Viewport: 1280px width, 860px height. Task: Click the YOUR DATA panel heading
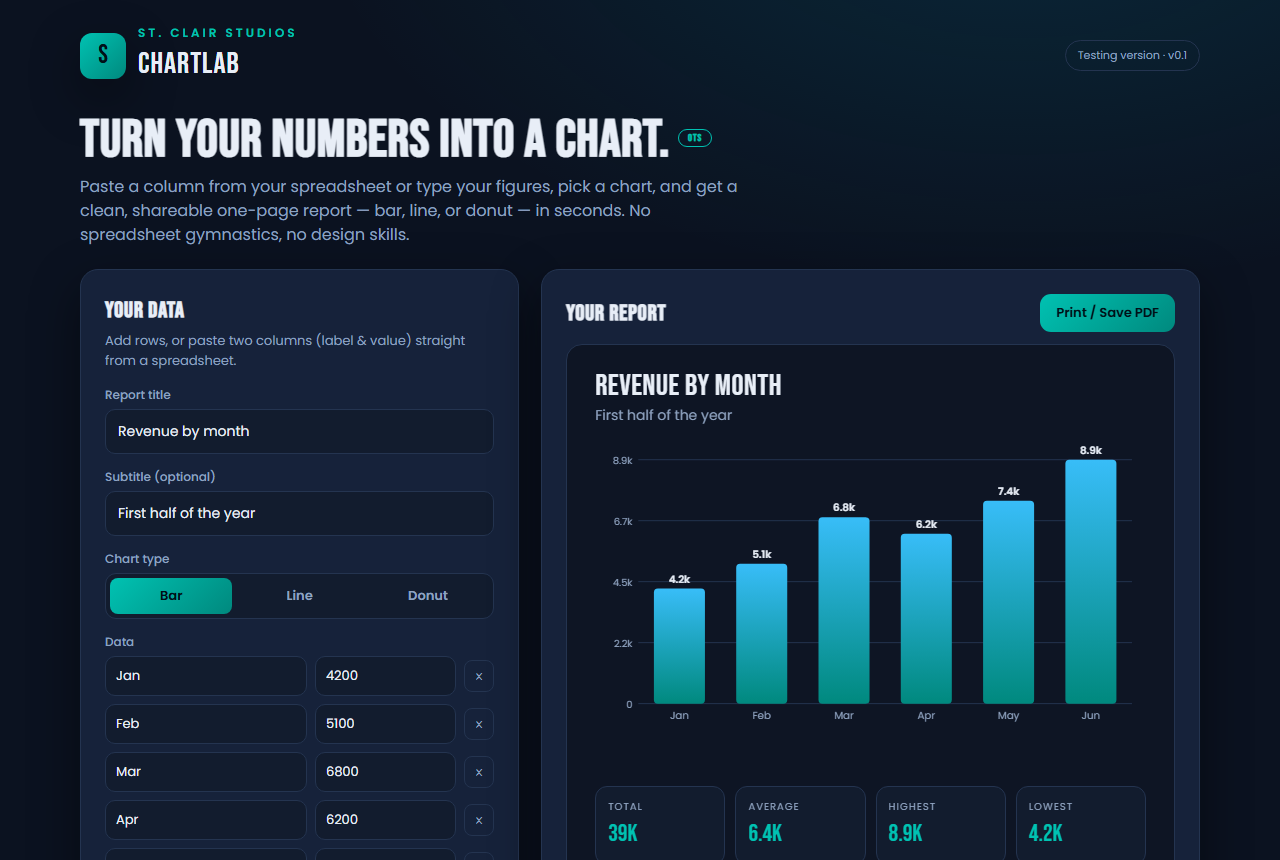[145, 310]
